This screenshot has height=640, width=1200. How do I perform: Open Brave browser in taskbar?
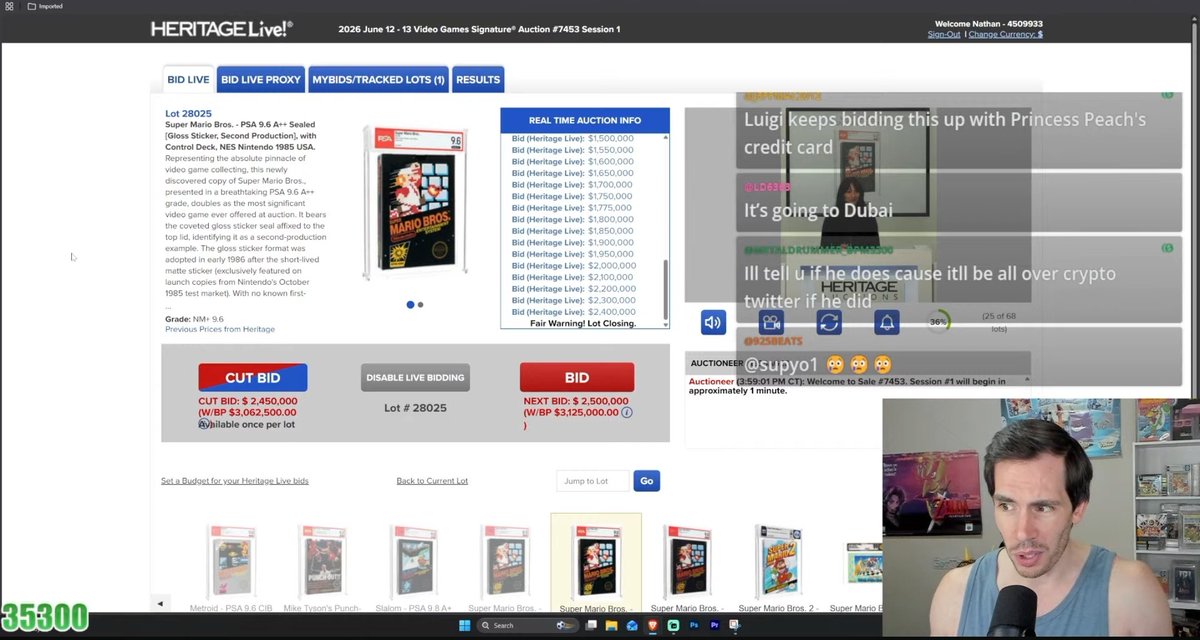653,626
